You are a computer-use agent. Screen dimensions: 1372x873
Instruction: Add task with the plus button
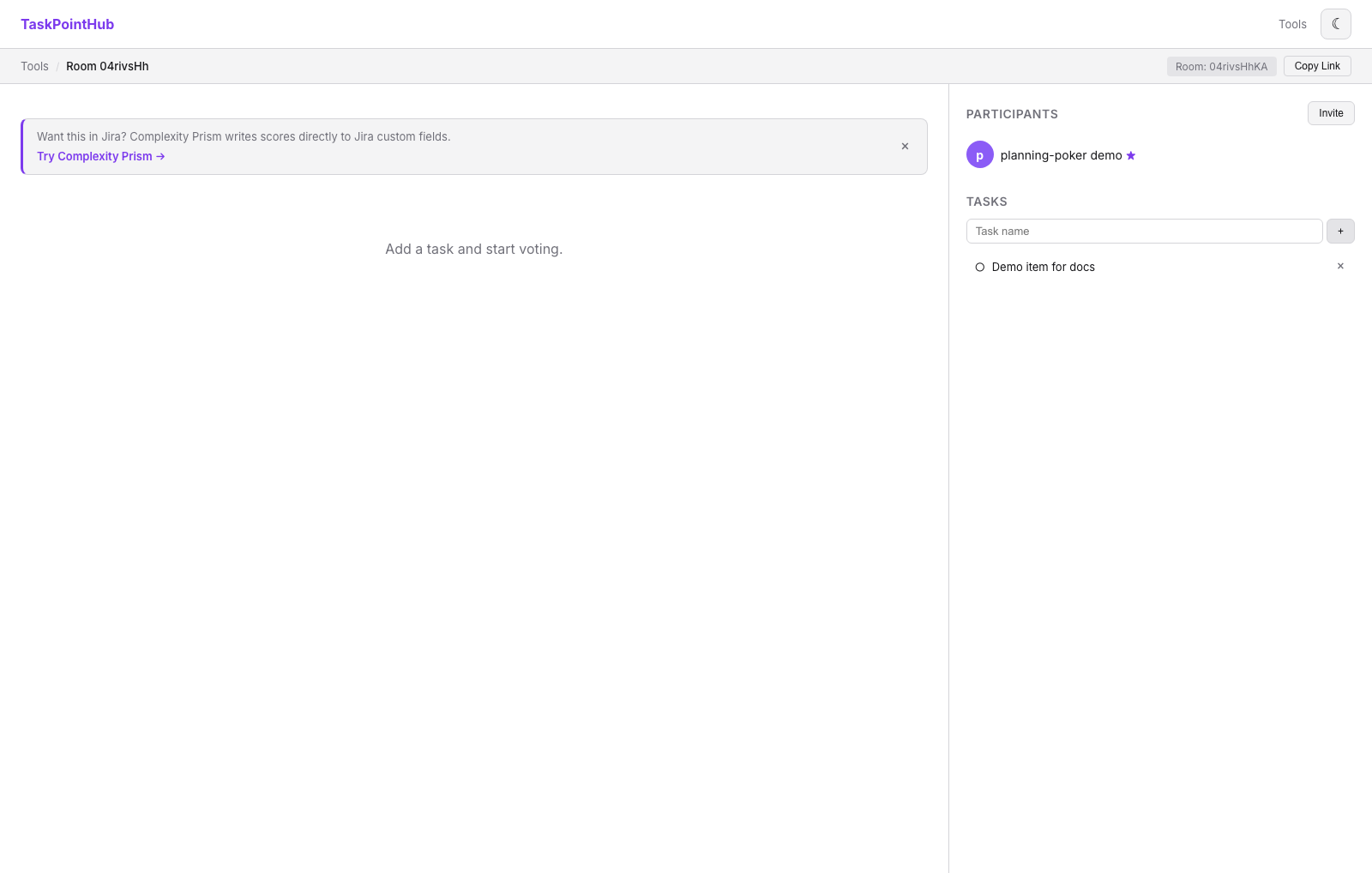[1340, 232]
